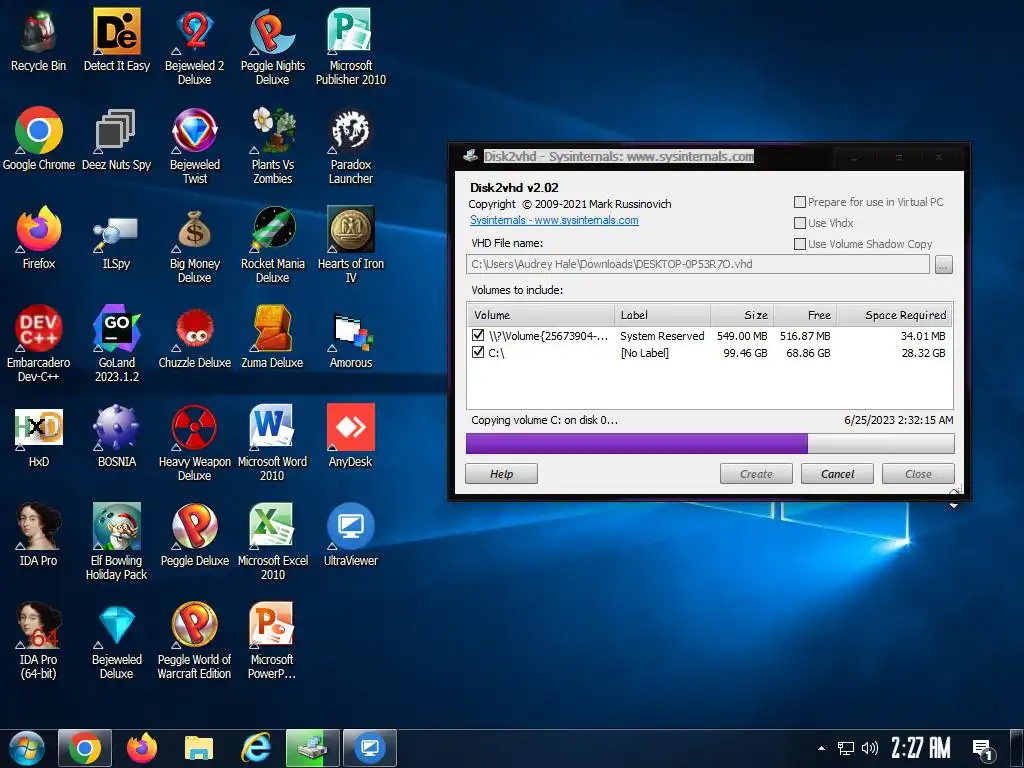The image size is (1024, 768).
Task: Open Internet Explorer from the taskbar
Action: [255, 748]
